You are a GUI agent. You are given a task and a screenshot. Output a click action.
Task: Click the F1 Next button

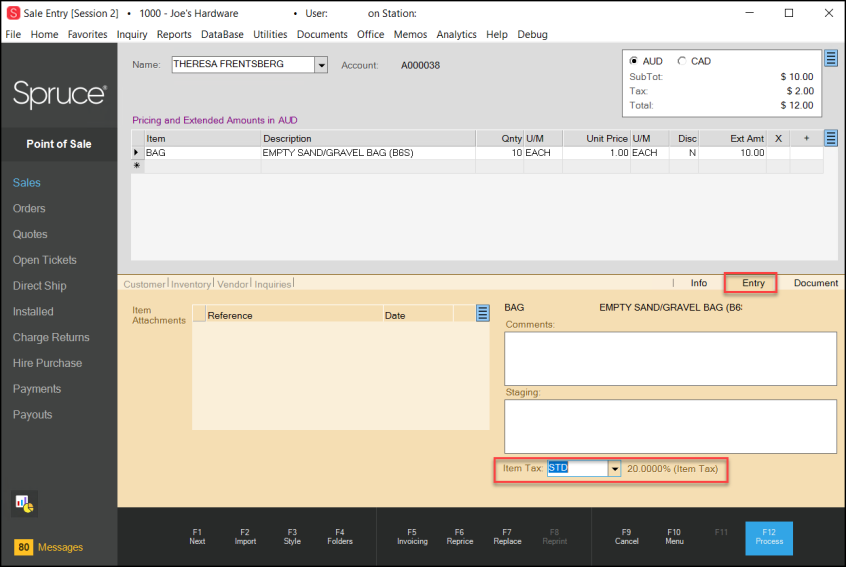click(197, 537)
